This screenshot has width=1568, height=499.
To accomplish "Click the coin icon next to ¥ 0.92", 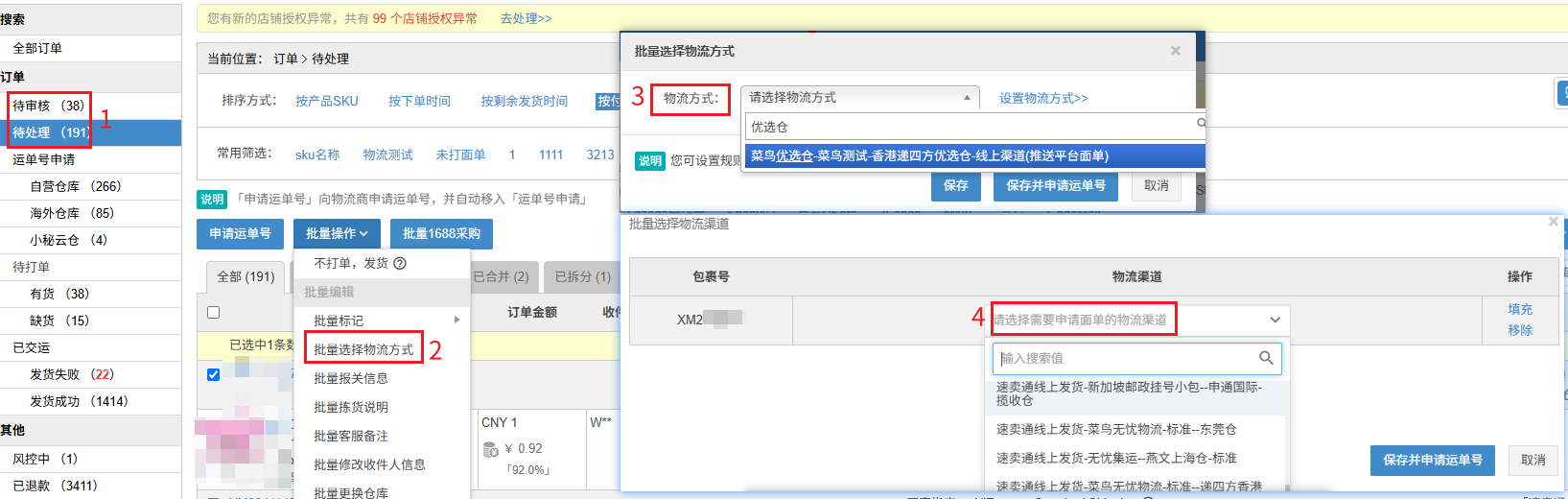I will 490,448.
